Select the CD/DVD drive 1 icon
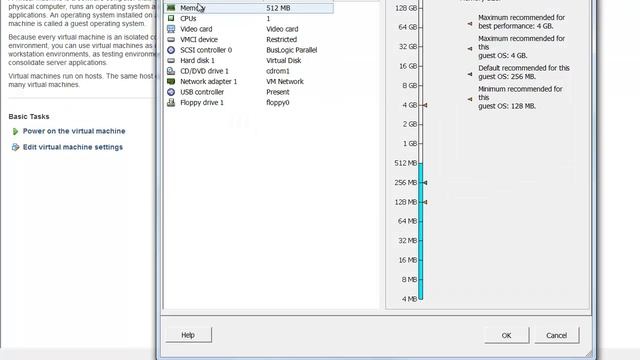Screen dimensions: 640x360 tap(171, 71)
